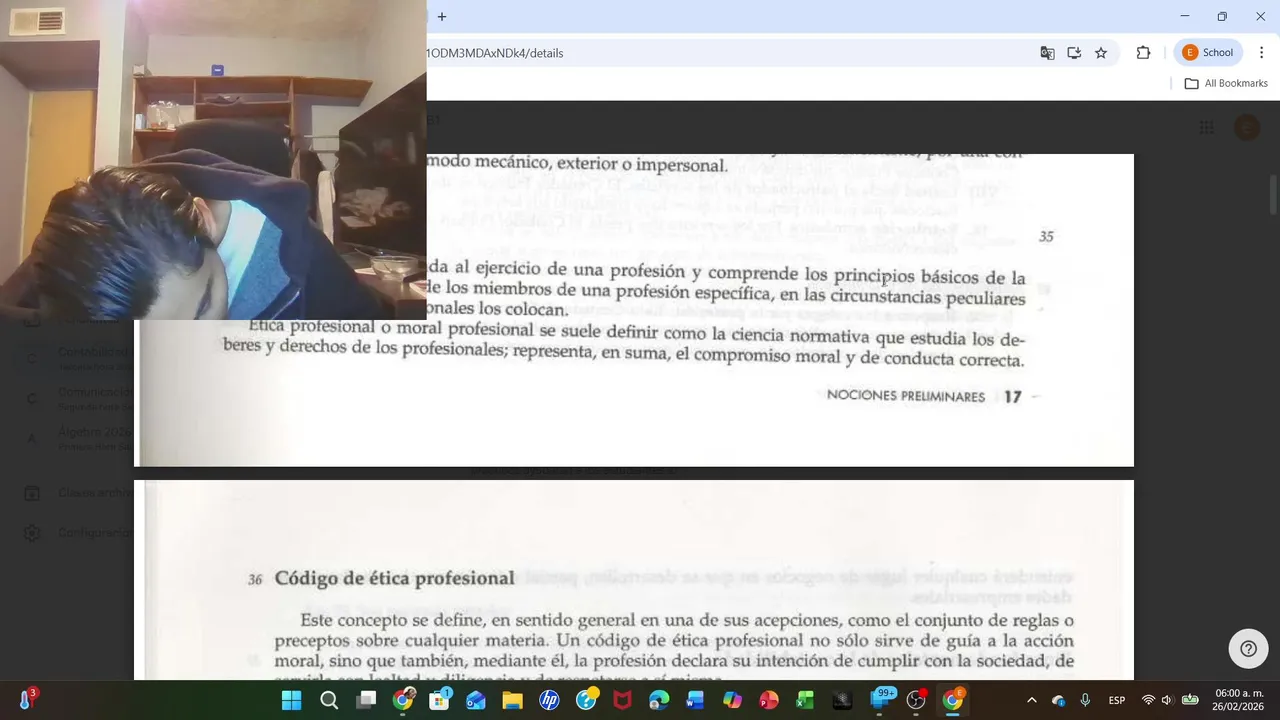
Task: Open the clock showing 06:00 a. m.
Action: [1239, 700]
